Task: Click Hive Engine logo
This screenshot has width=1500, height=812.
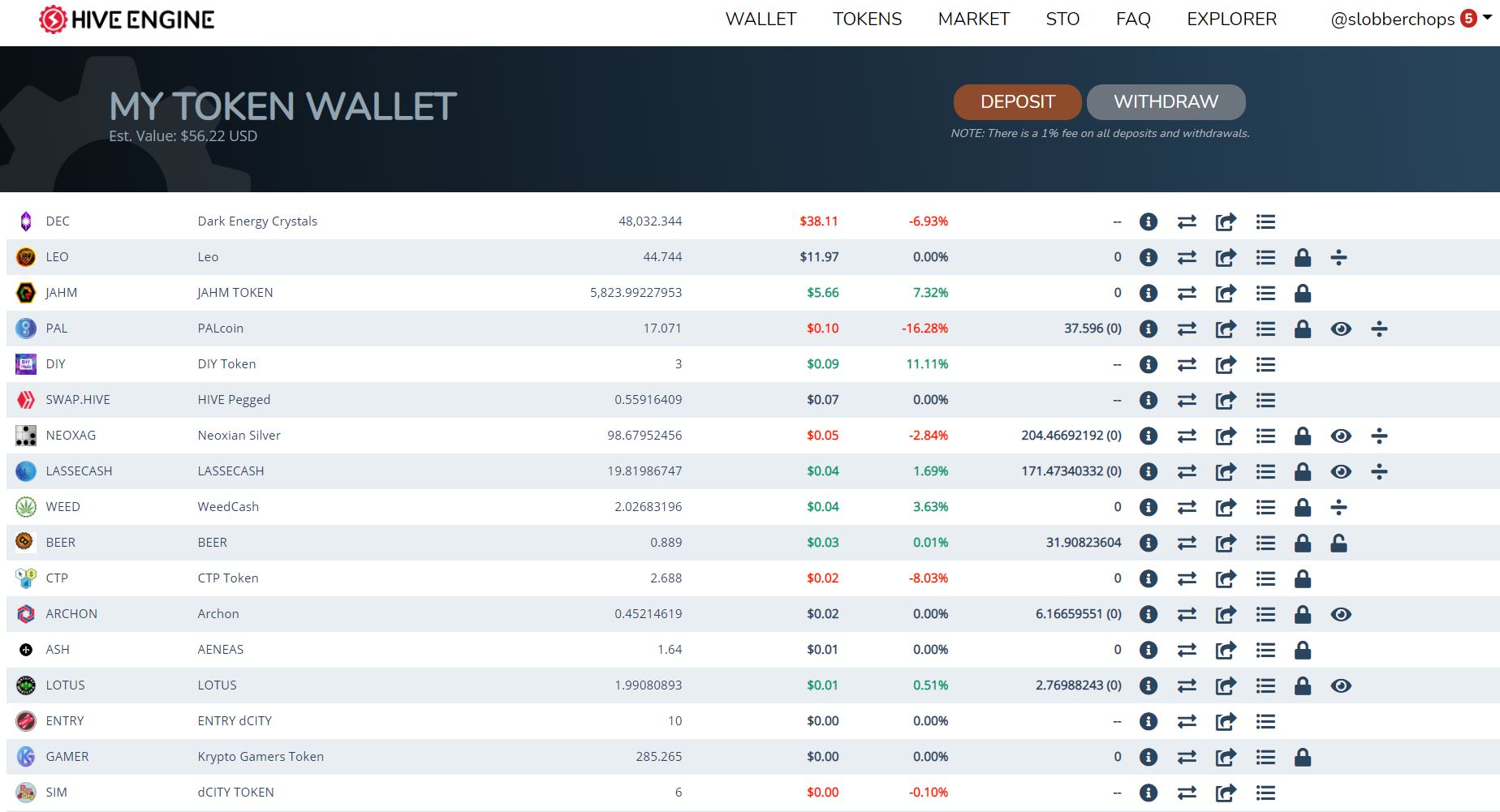Action: (x=127, y=19)
